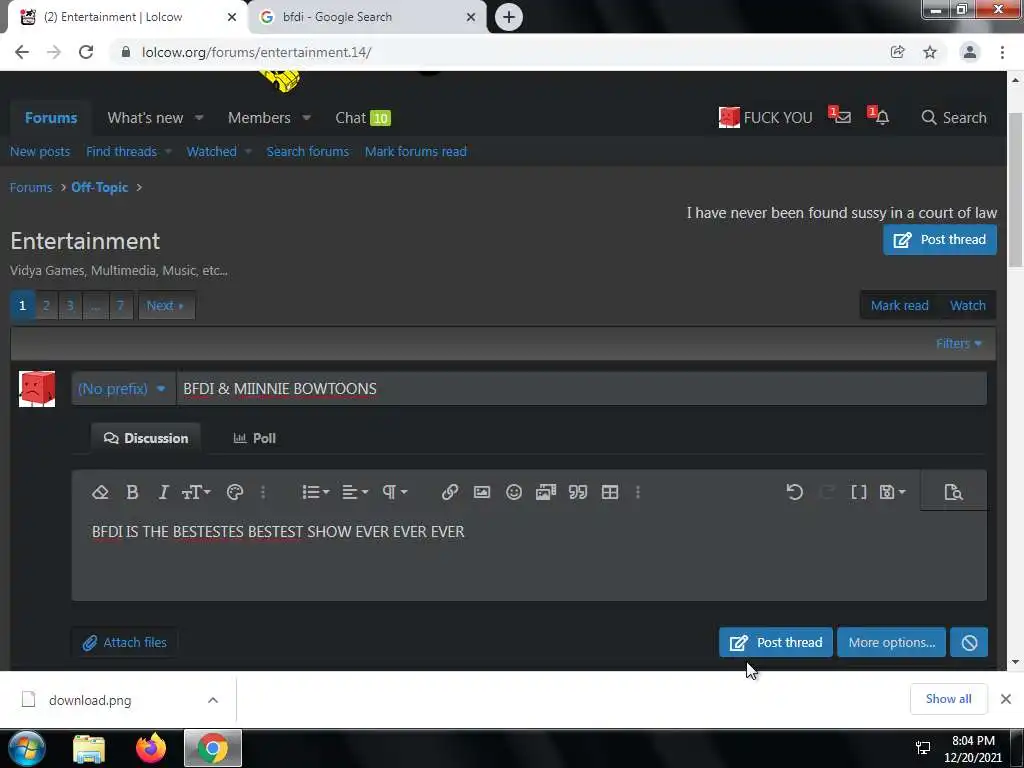Image resolution: width=1024 pixels, height=768 pixels.
Task: Insert a link with chain icon
Action: tap(449, 492)
